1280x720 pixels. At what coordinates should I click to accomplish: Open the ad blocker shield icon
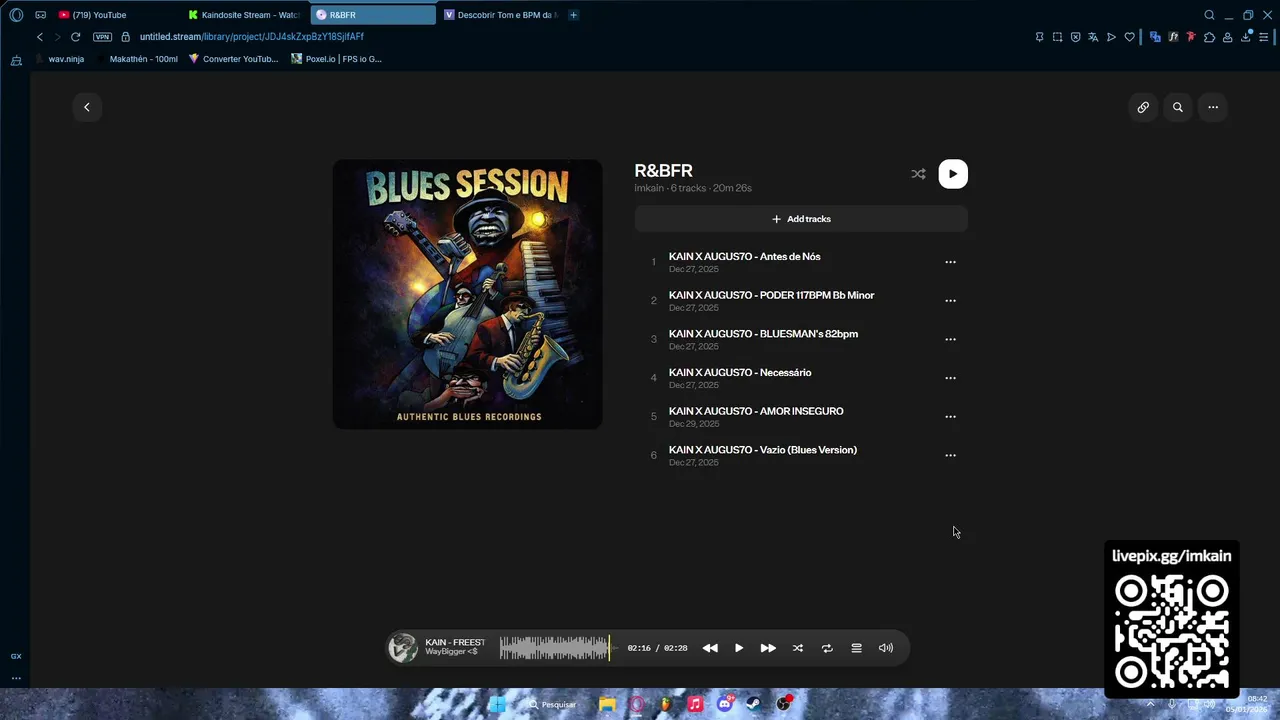pyautogui.click(x=1075, y=37)
